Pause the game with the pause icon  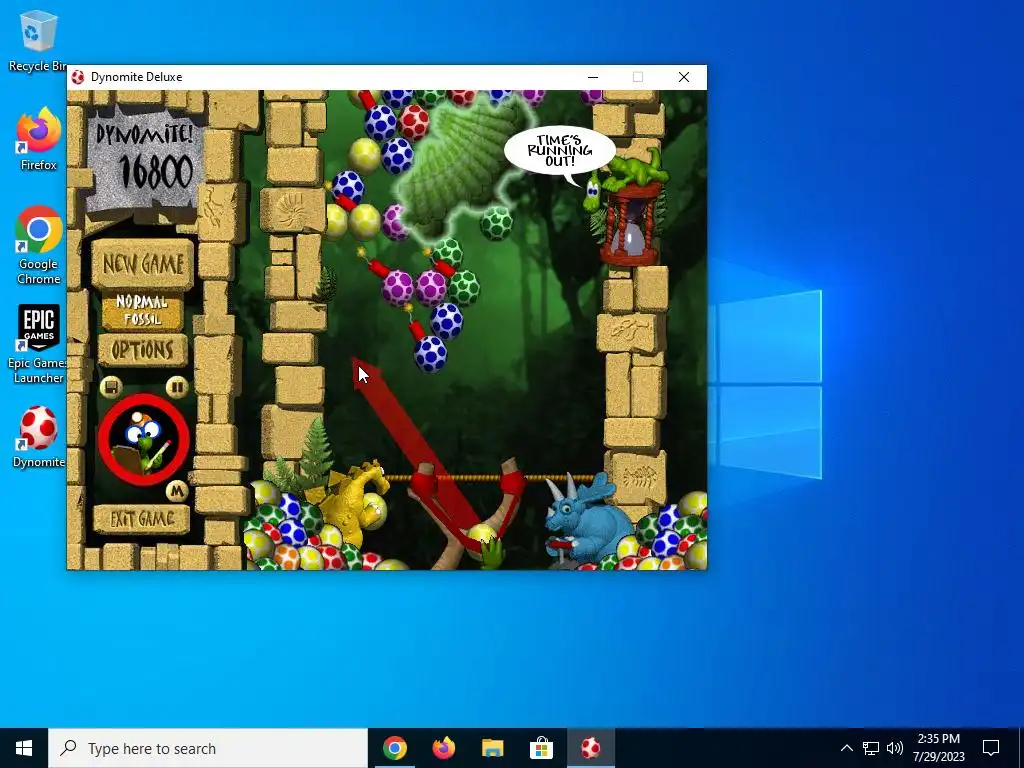point(176,387)
